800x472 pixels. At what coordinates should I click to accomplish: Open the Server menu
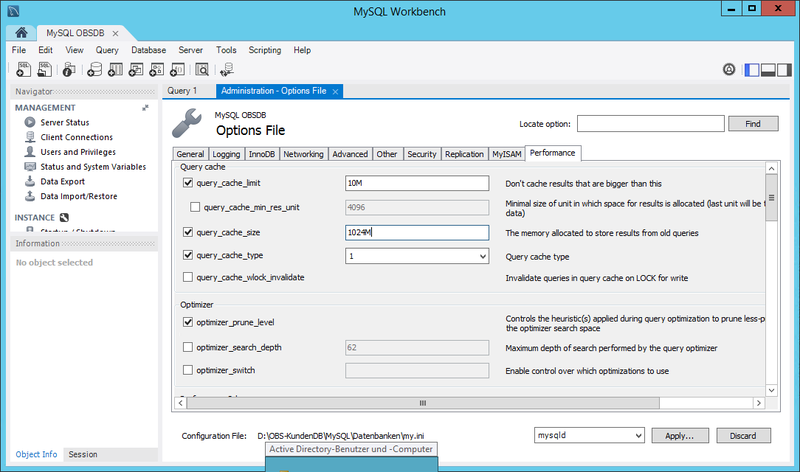(x=190, y=50)
